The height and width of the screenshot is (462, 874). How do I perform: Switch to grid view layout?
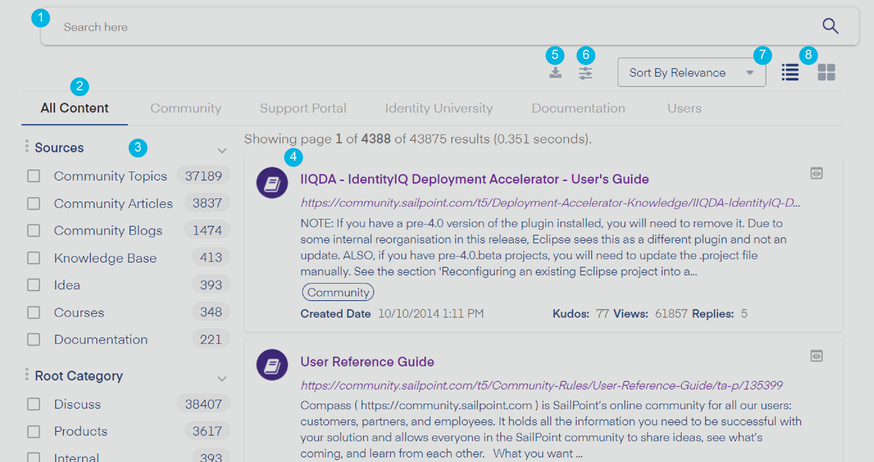[x=826, y=73]
